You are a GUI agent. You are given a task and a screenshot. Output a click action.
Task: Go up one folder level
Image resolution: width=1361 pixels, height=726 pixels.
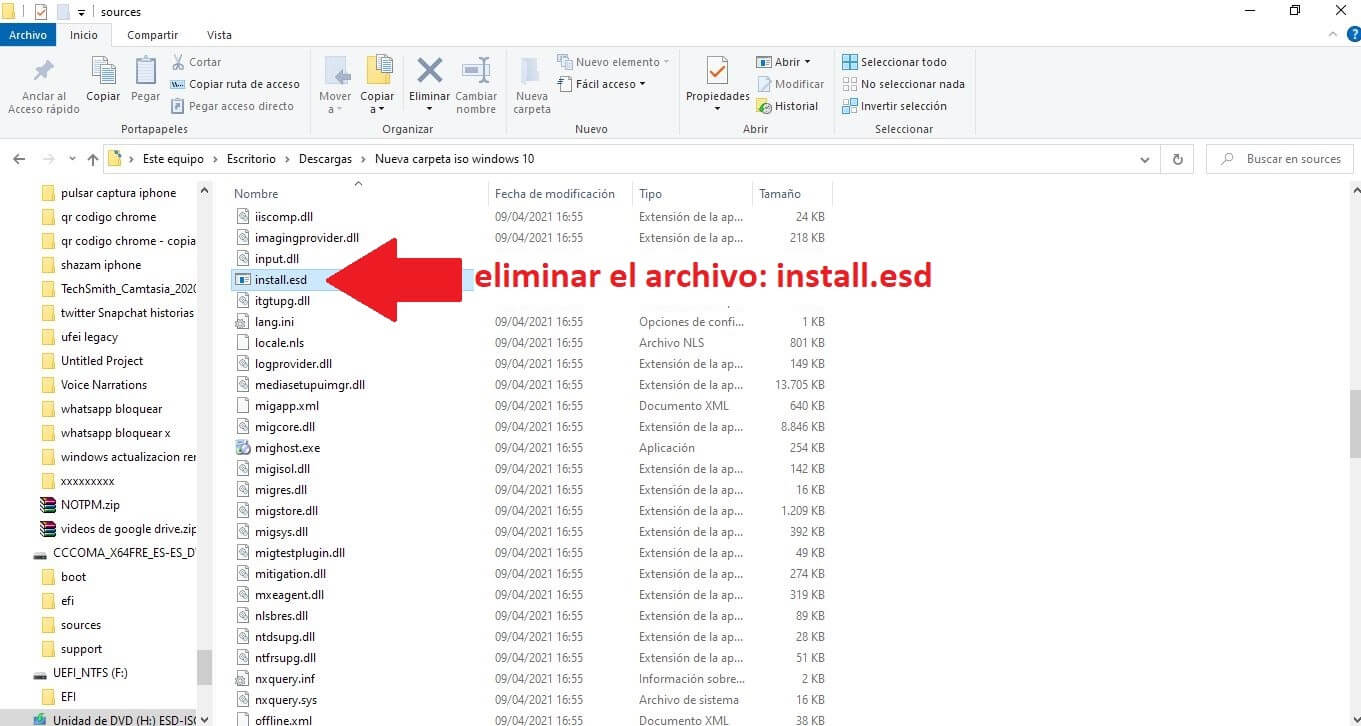[93, 159]
